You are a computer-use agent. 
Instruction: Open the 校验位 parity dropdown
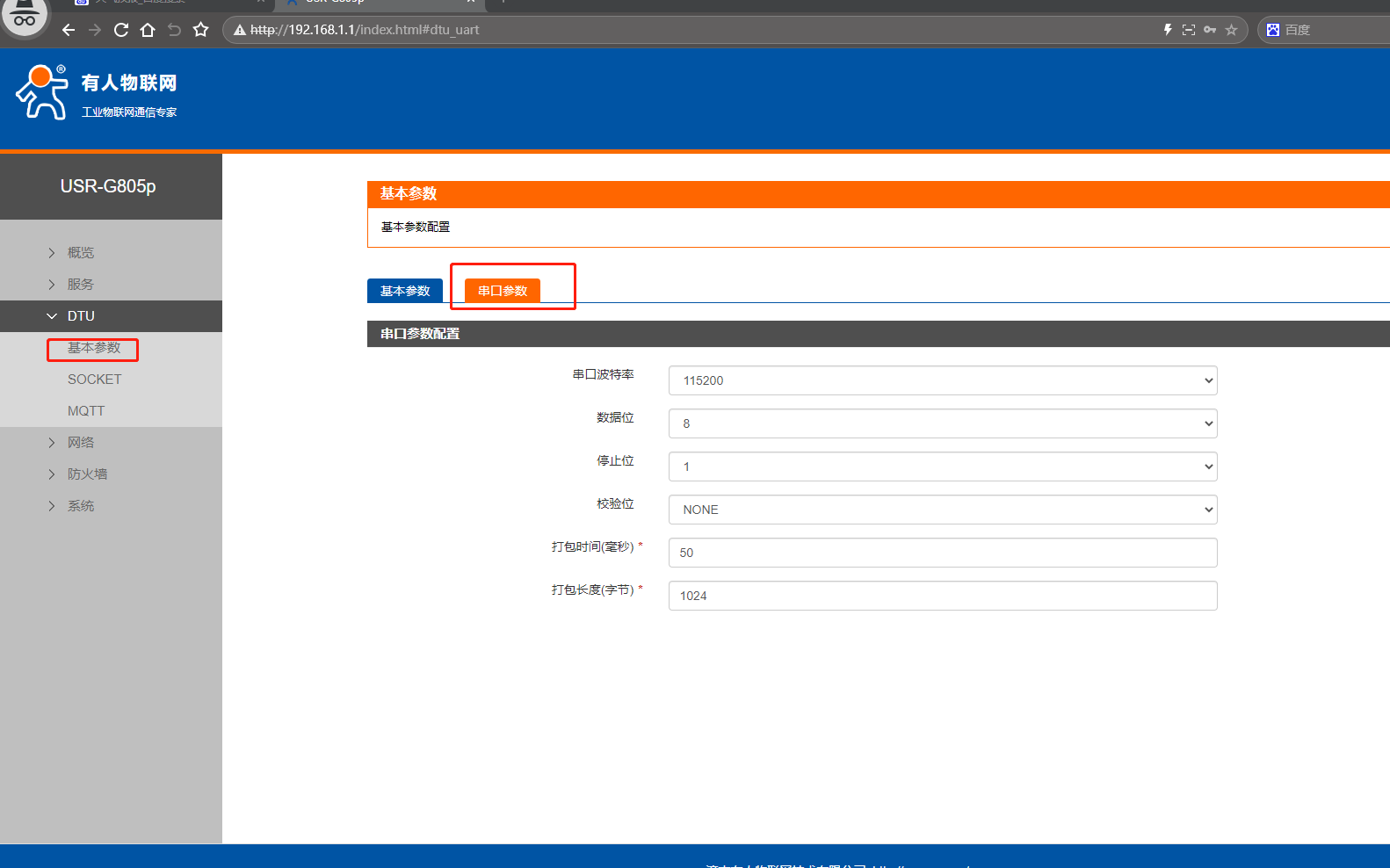pos(942,510)
